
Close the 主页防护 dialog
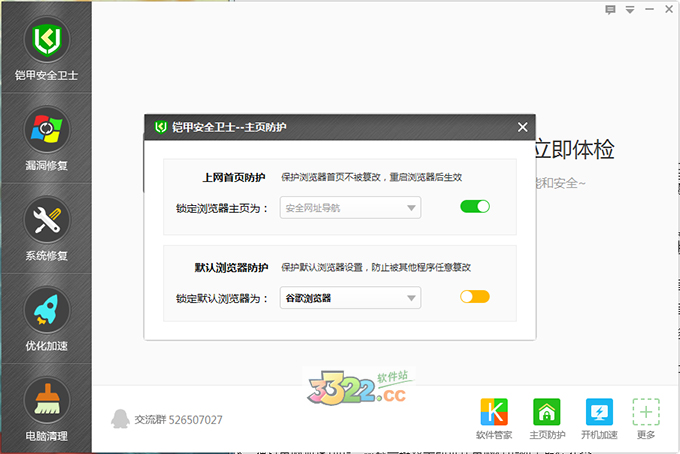523,127
